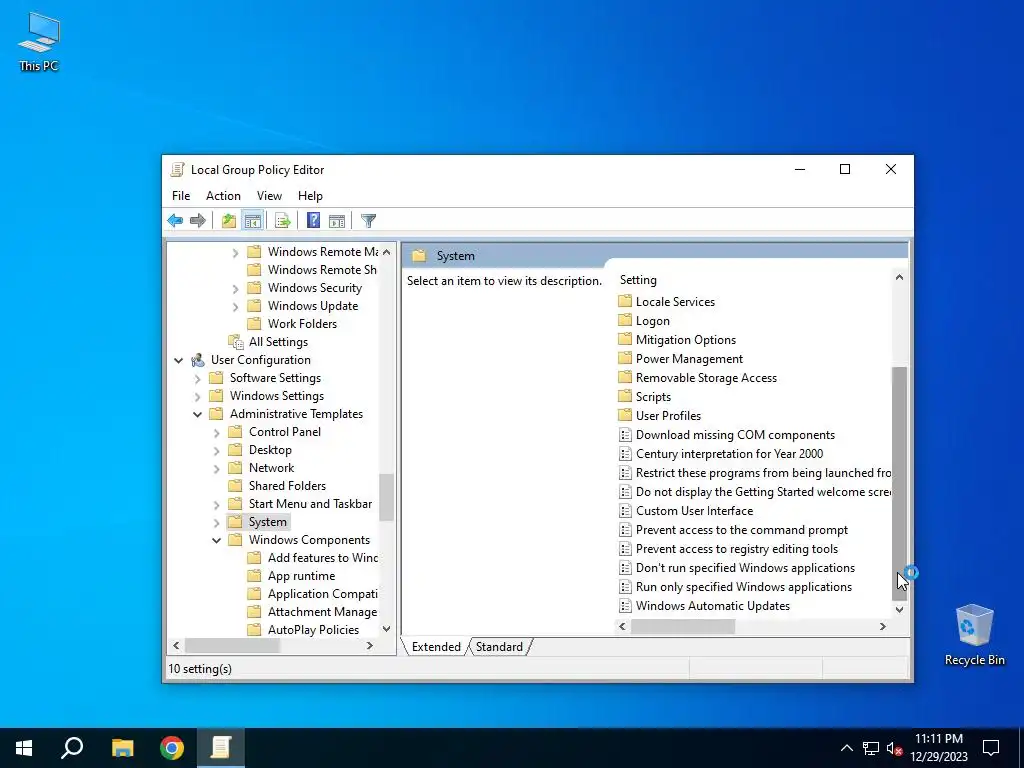
Task: Switch to the Extended tab
Action: pyautogui.click(x=436, y=647)
